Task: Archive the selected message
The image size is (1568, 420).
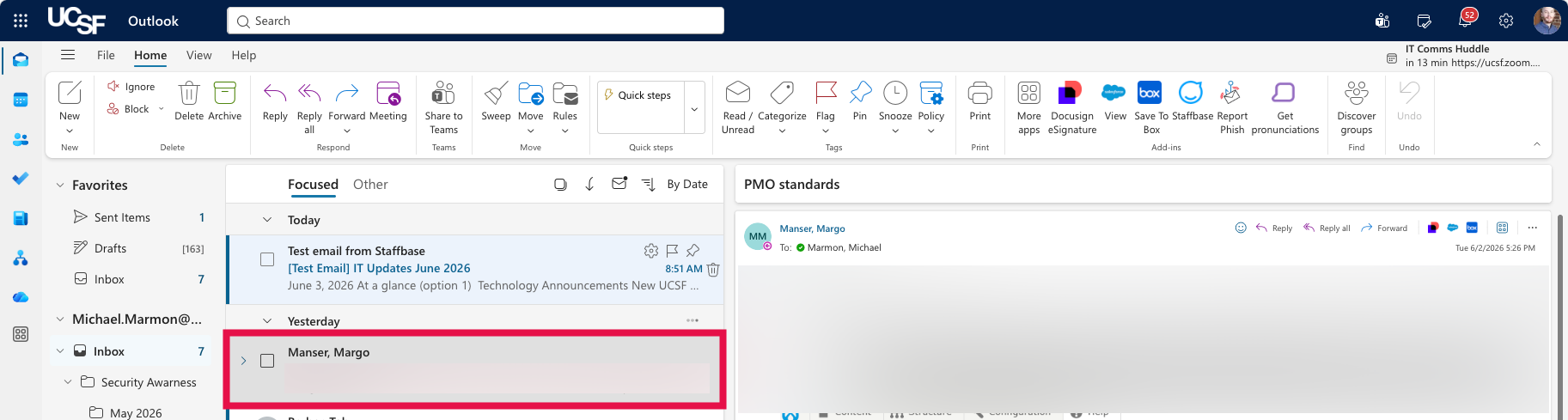Action: pyautogui.click(x=225, y=100)
